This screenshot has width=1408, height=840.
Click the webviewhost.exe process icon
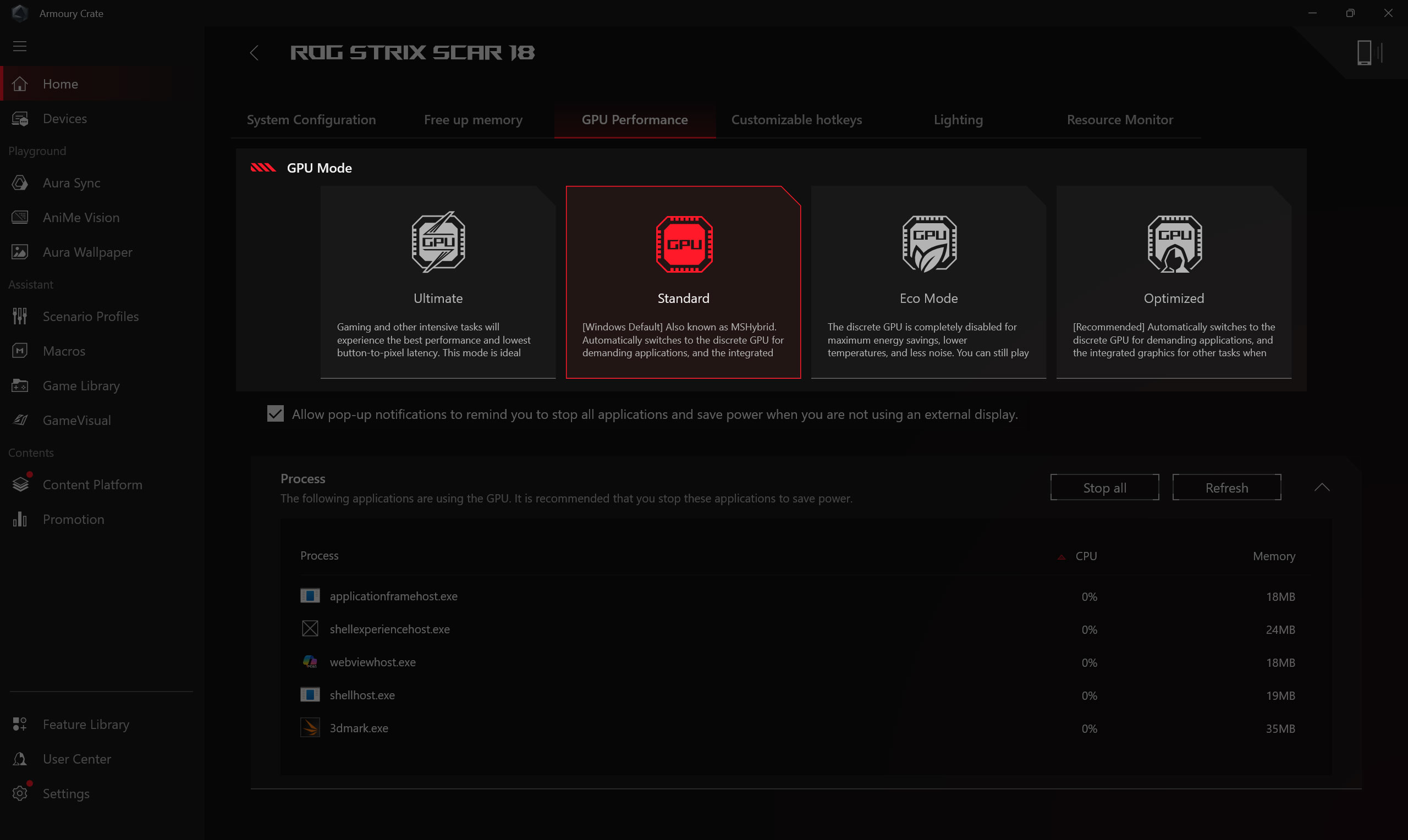(x=310, y=661)
